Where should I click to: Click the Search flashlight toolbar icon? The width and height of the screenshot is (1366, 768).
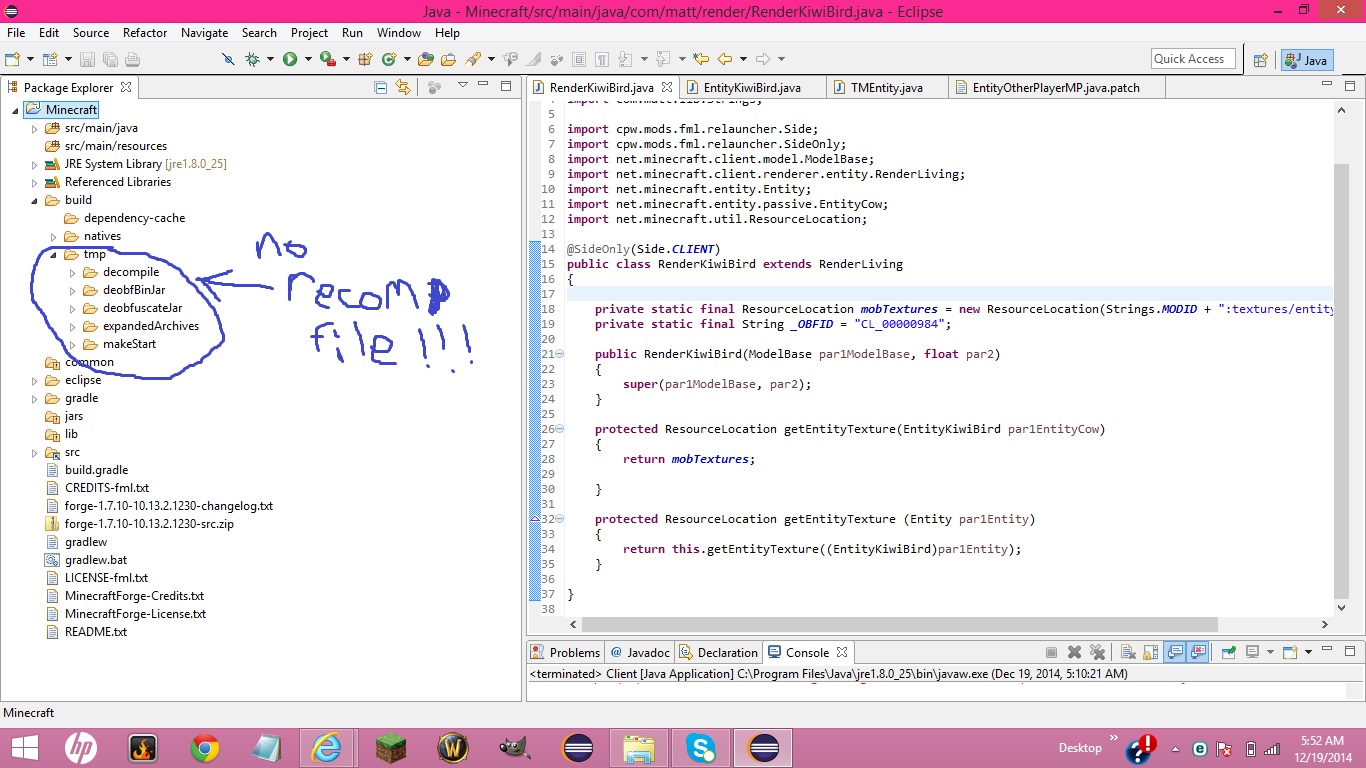472,59
